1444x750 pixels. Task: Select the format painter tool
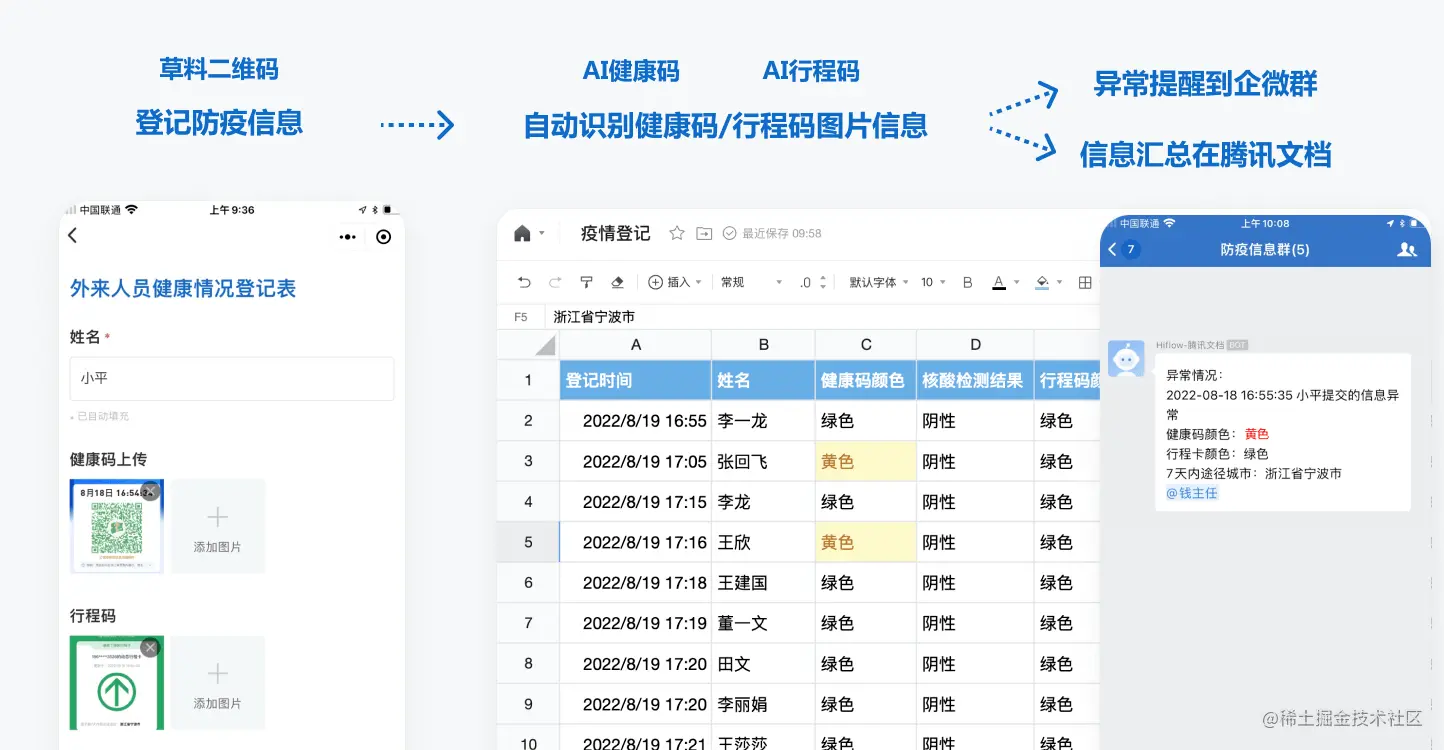(x=587, y=283)
